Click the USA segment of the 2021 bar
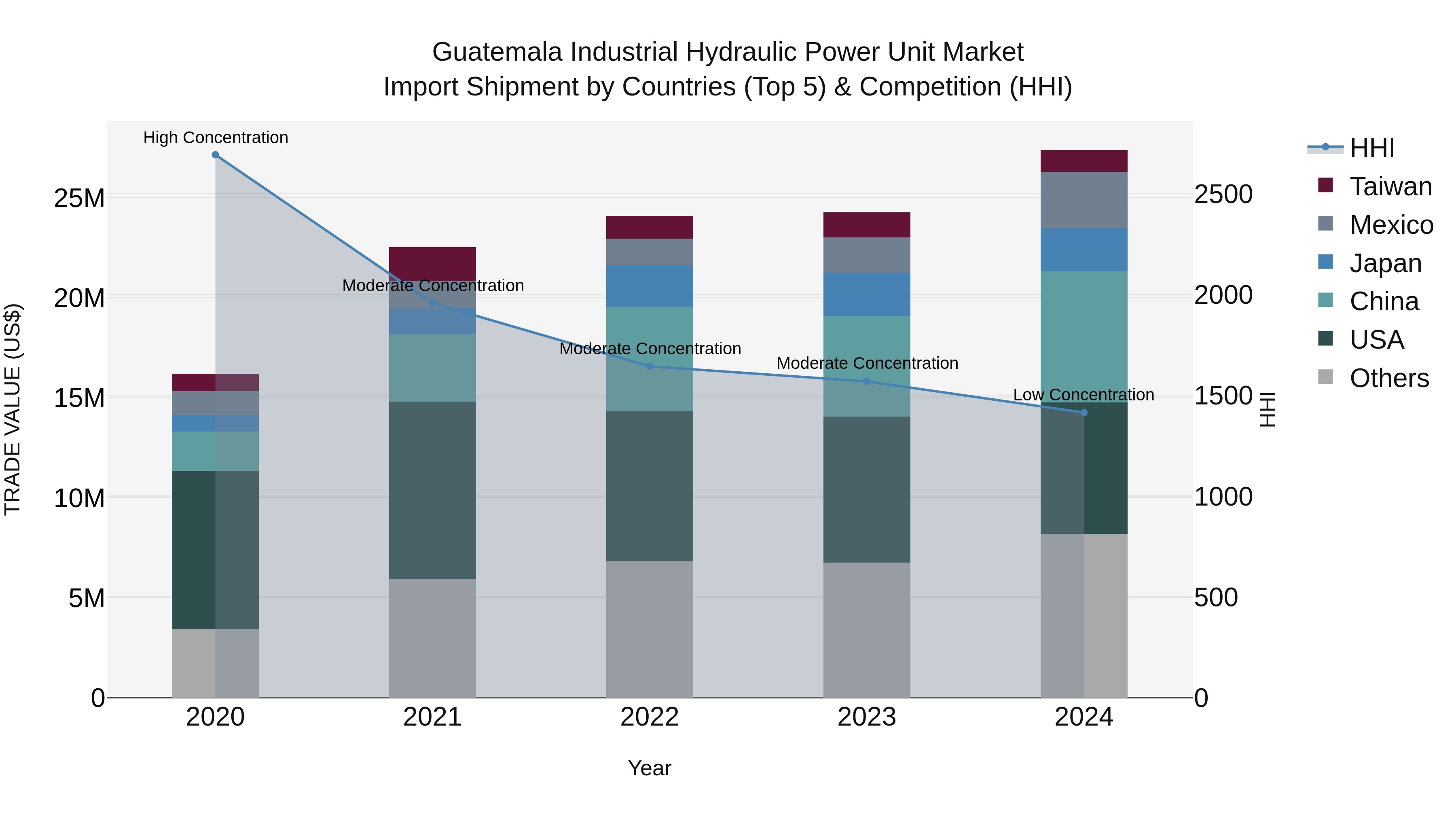Screen dimensions: 1456x819 click(x=432, y=490)
